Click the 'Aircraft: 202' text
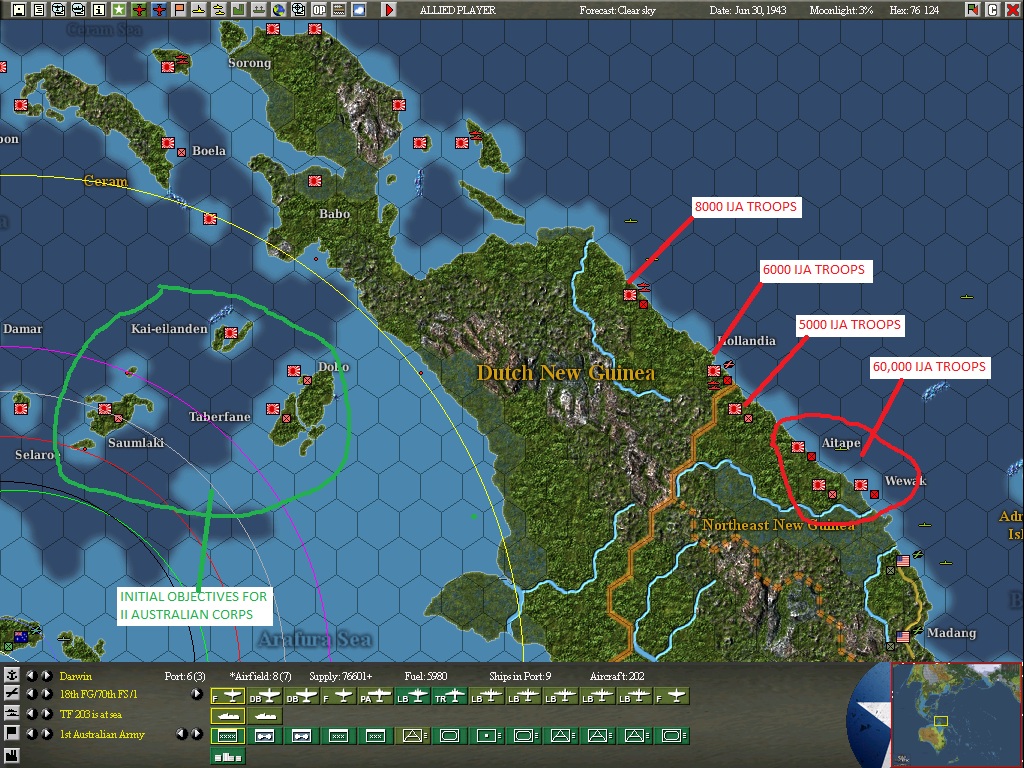 pos(616,676)
